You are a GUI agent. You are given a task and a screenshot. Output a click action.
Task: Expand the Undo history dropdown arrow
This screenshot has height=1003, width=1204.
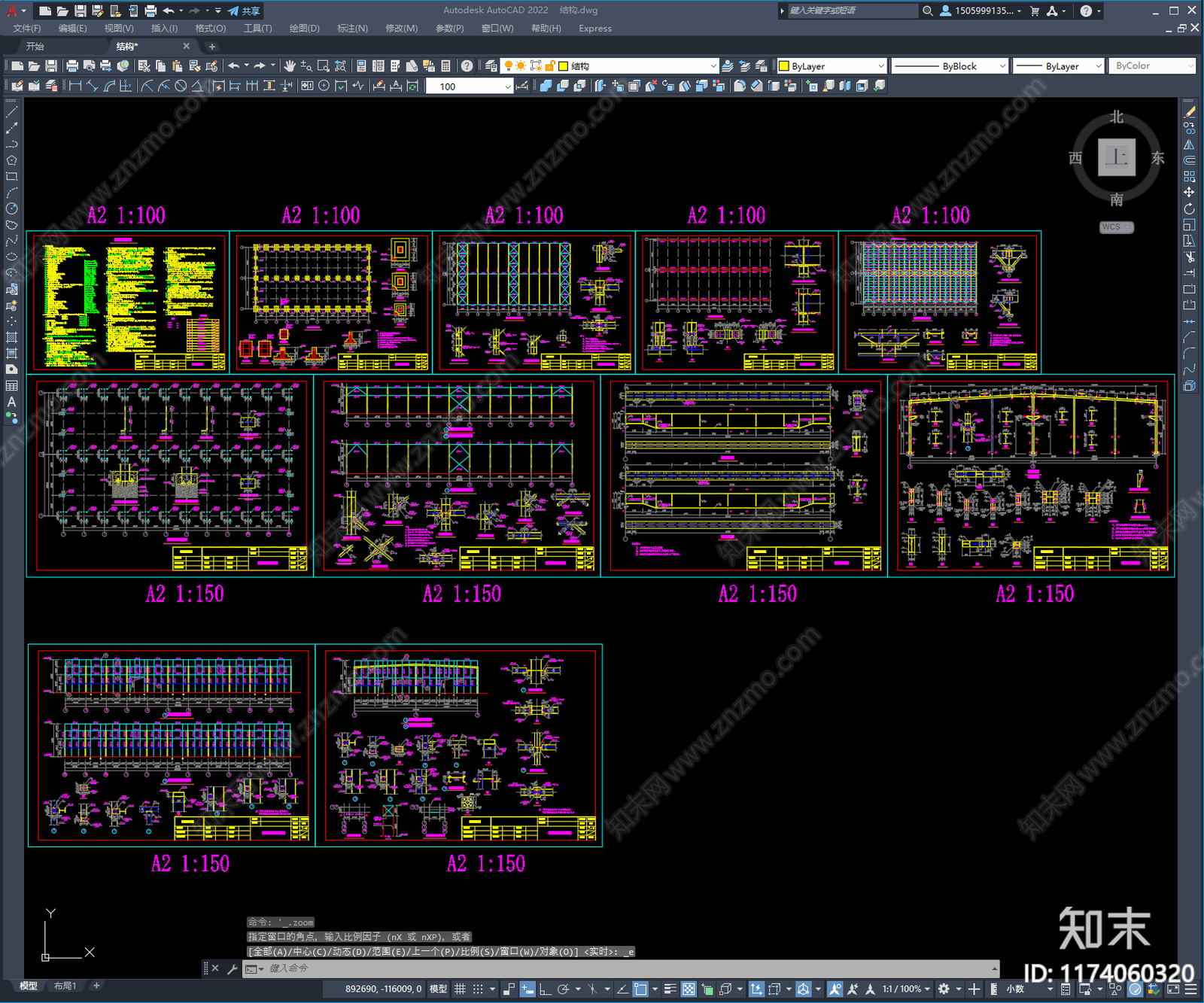click(247, 66)
